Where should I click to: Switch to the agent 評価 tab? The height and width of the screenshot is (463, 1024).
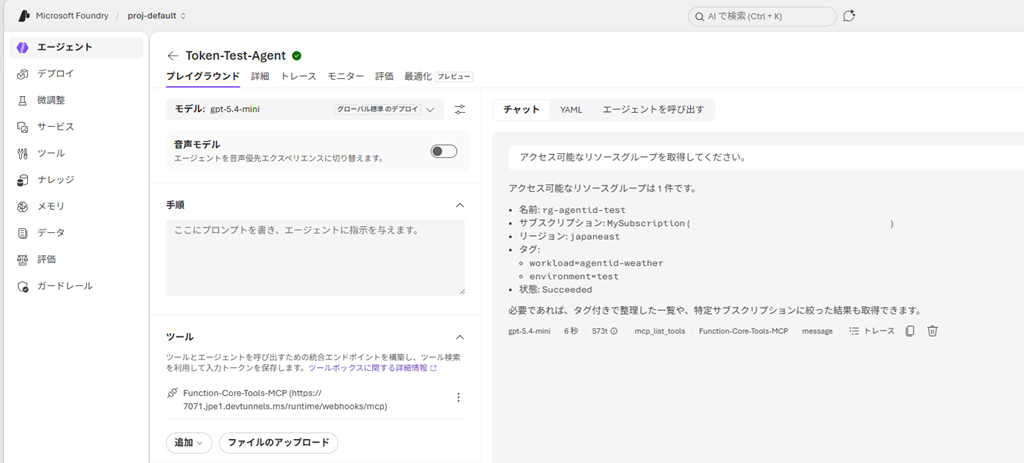pyautogui.click(x=384, y=76)
